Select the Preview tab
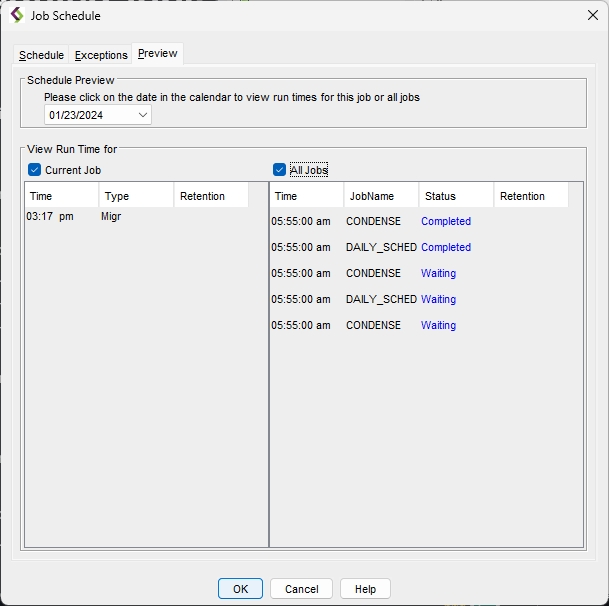The width and height of the screenshot is (609, 606). pyautogui.click(x=158, y=54)
